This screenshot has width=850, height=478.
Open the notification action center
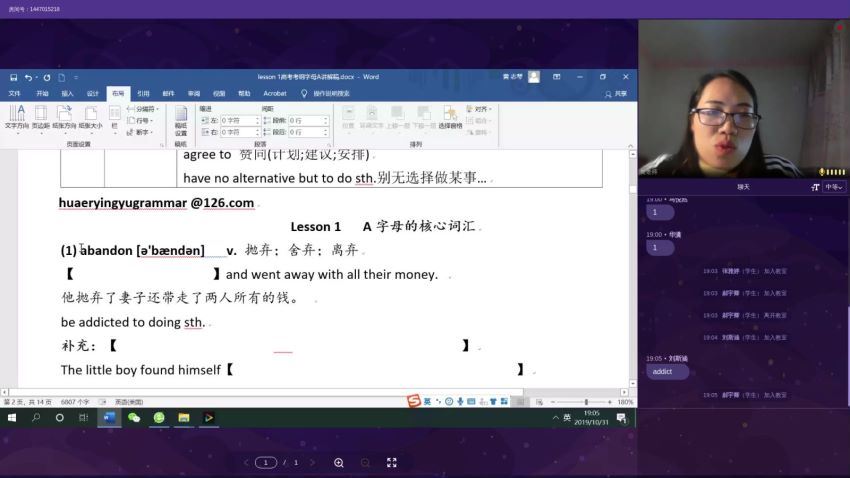[621, 418]
